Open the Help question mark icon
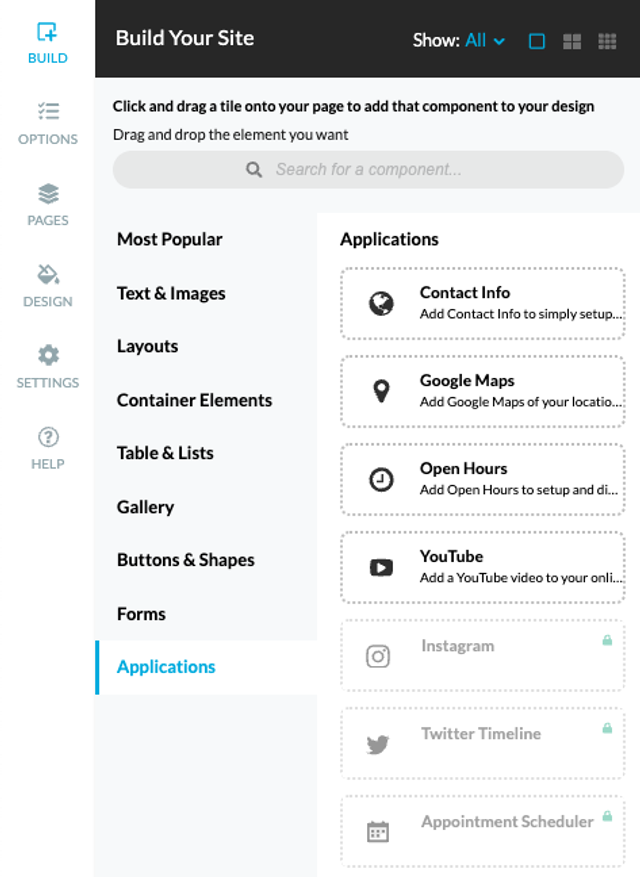 coord(48,437)
